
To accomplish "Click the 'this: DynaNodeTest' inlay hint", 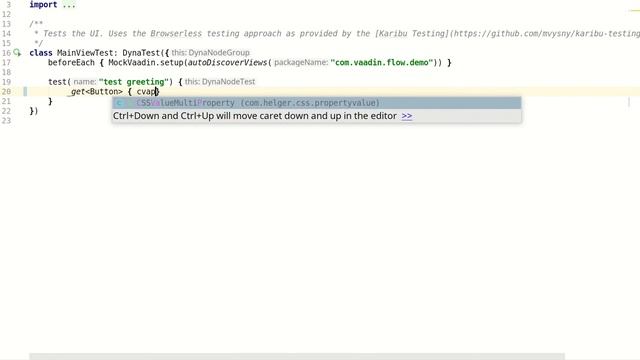I will click(220, 82).
